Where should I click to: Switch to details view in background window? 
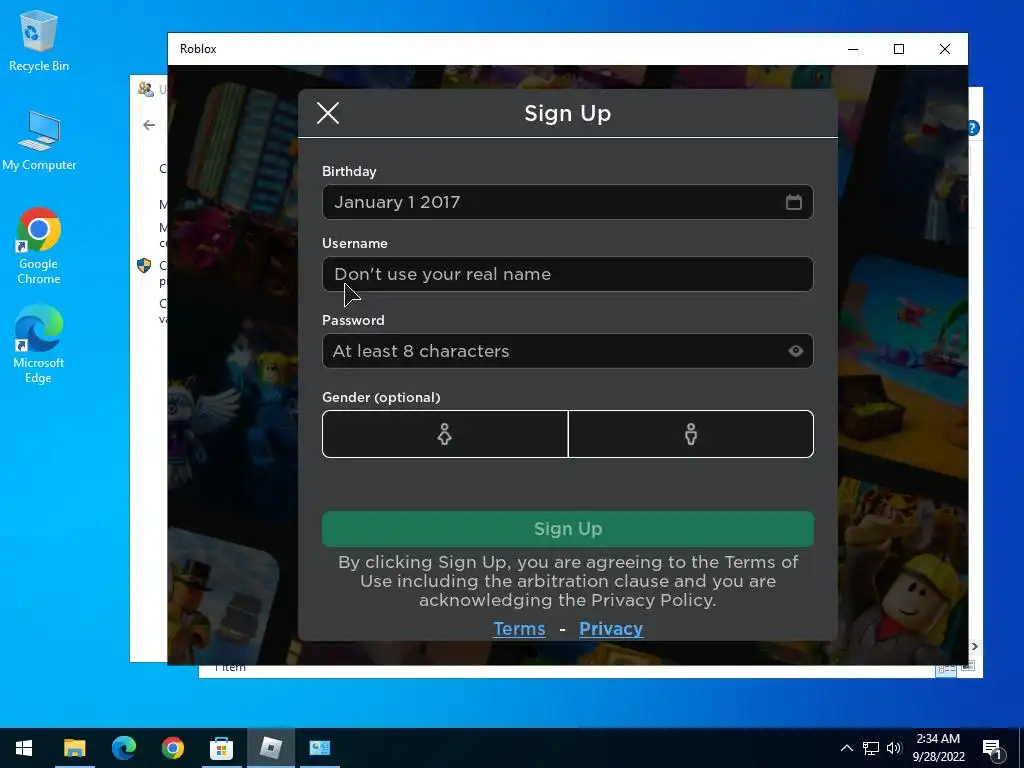click(x=947, y=669)
